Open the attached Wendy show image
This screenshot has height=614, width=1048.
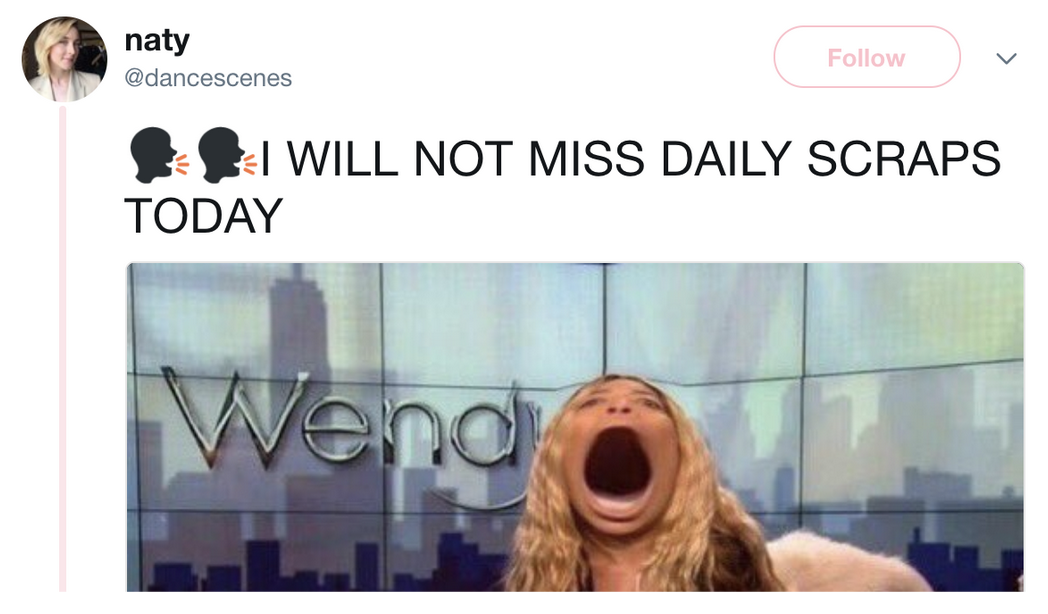coord(575,427)
